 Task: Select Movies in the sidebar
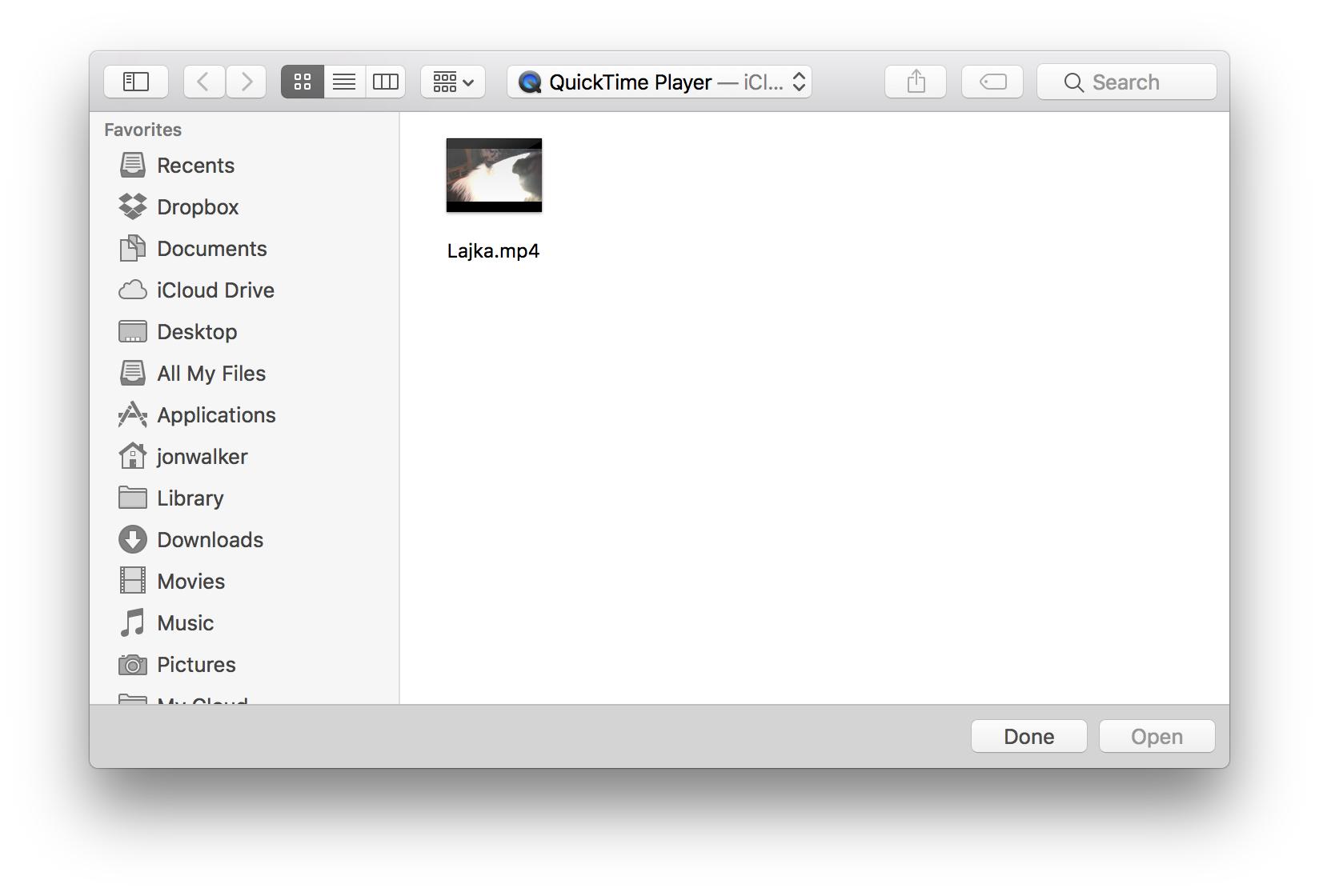(244, 582)
